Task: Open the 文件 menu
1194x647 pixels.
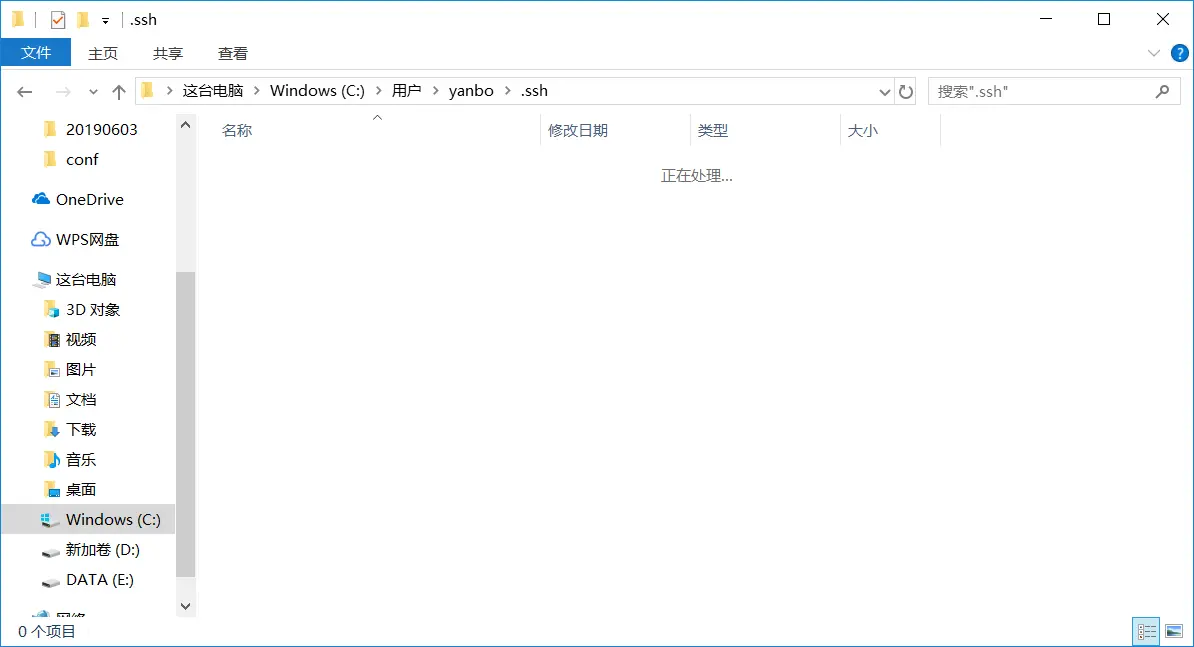Action: point(36,53)
